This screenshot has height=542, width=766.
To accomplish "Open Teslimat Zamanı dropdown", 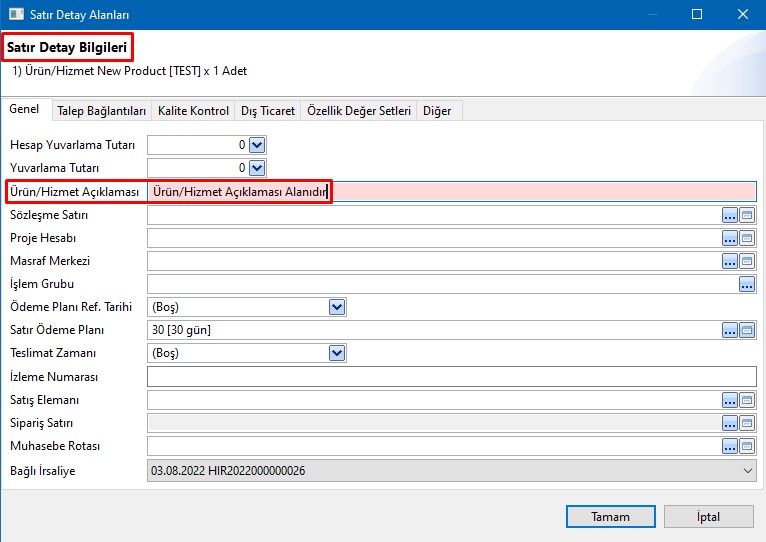I will click(x=337, y=353).
